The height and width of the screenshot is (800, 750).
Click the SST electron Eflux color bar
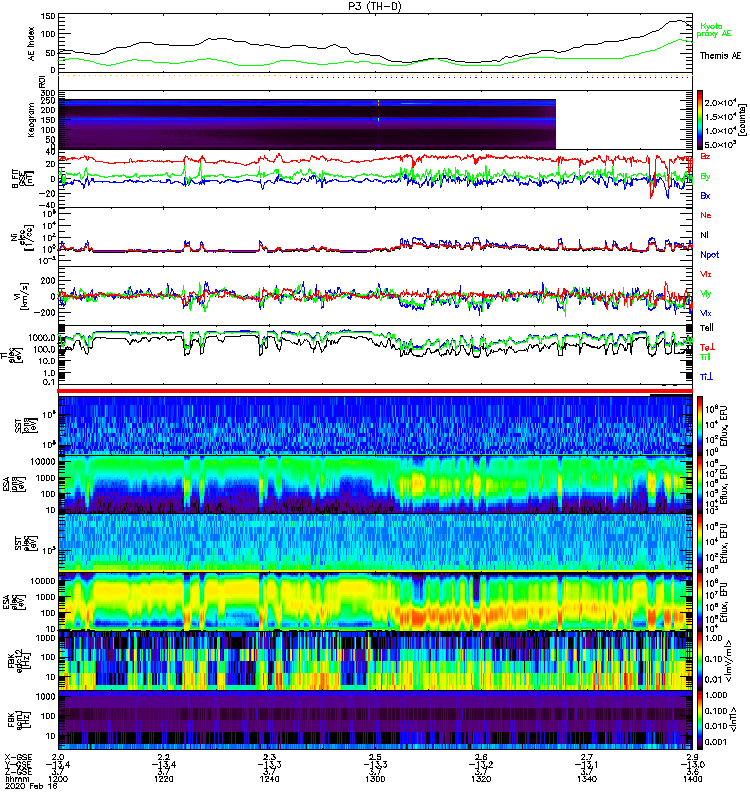[700, 543]
